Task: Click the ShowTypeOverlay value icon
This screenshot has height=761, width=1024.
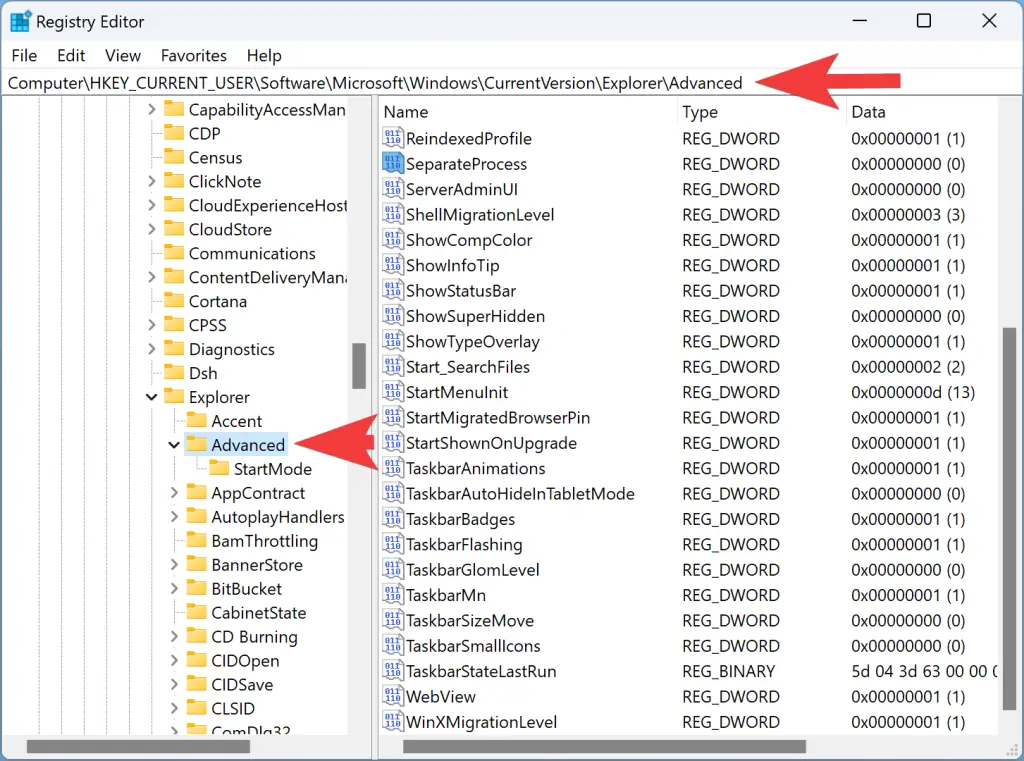Action: (392, 341)
